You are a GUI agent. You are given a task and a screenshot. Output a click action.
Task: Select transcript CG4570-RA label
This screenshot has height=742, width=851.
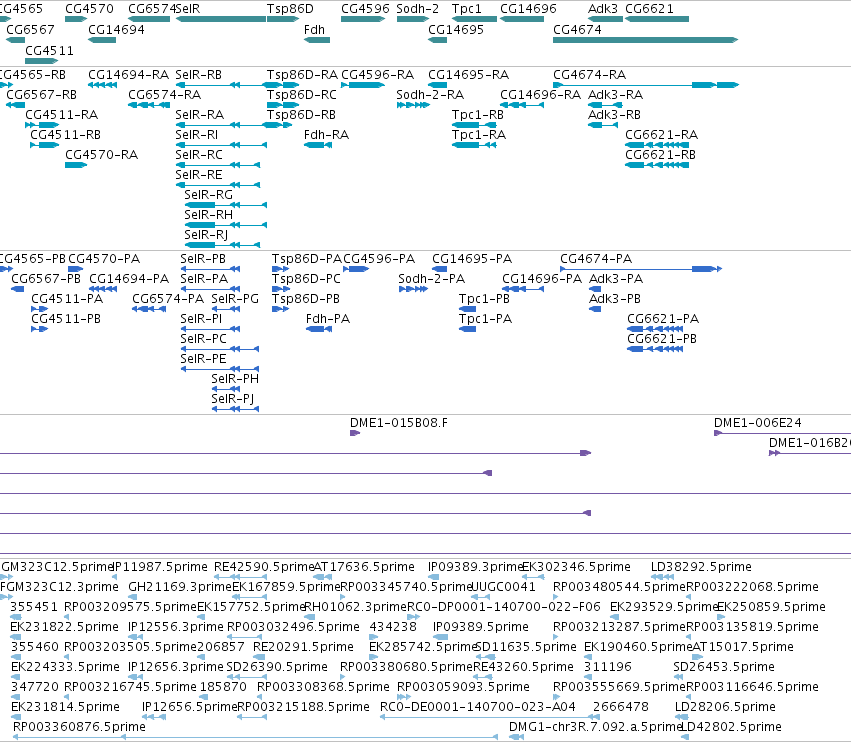point(101,155)
